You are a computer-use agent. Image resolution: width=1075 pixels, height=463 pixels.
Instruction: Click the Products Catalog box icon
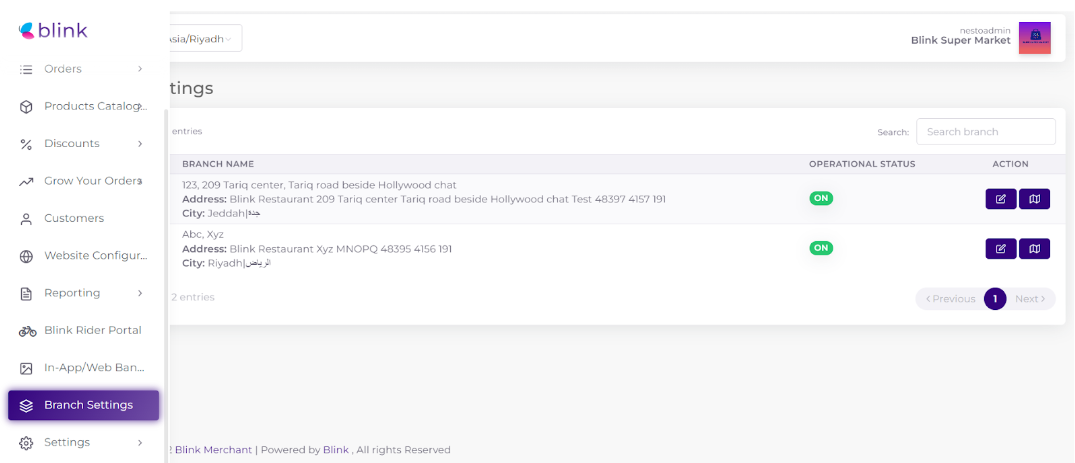(x=27, y=107)
